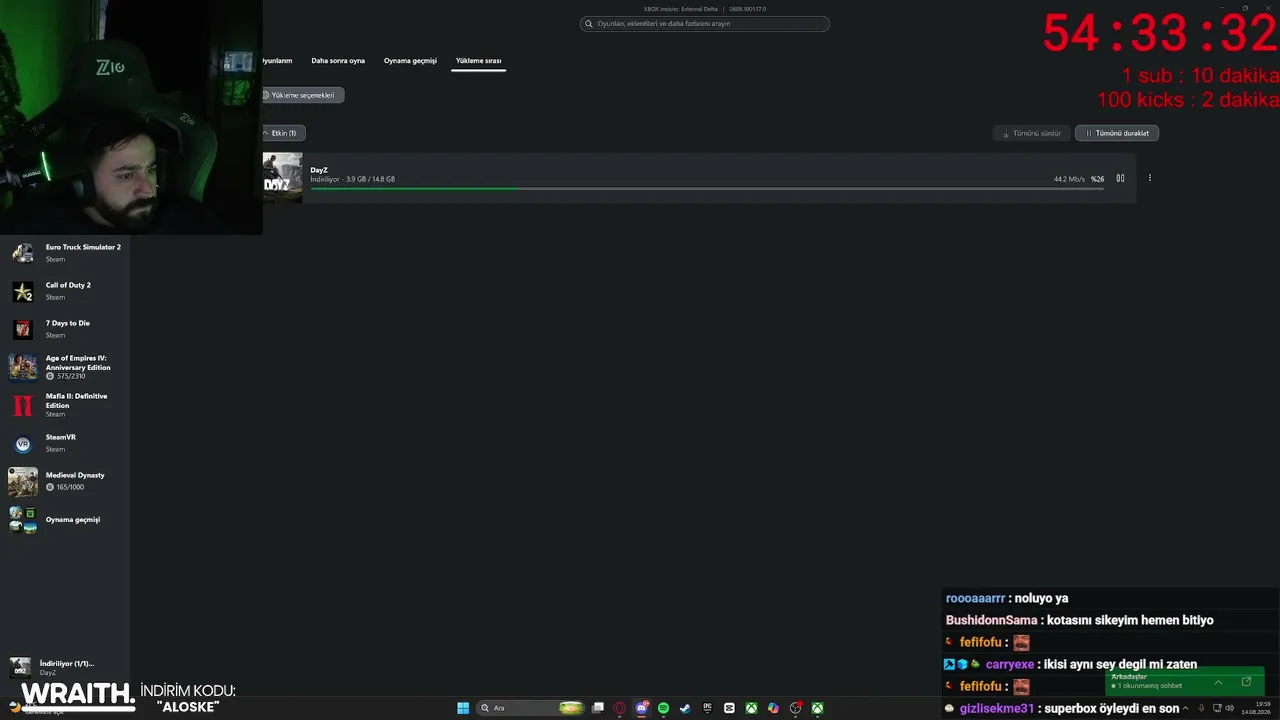Pause the DayZ download
This screenshot has height=720, width=1280.
click(x=1120, y=178)
